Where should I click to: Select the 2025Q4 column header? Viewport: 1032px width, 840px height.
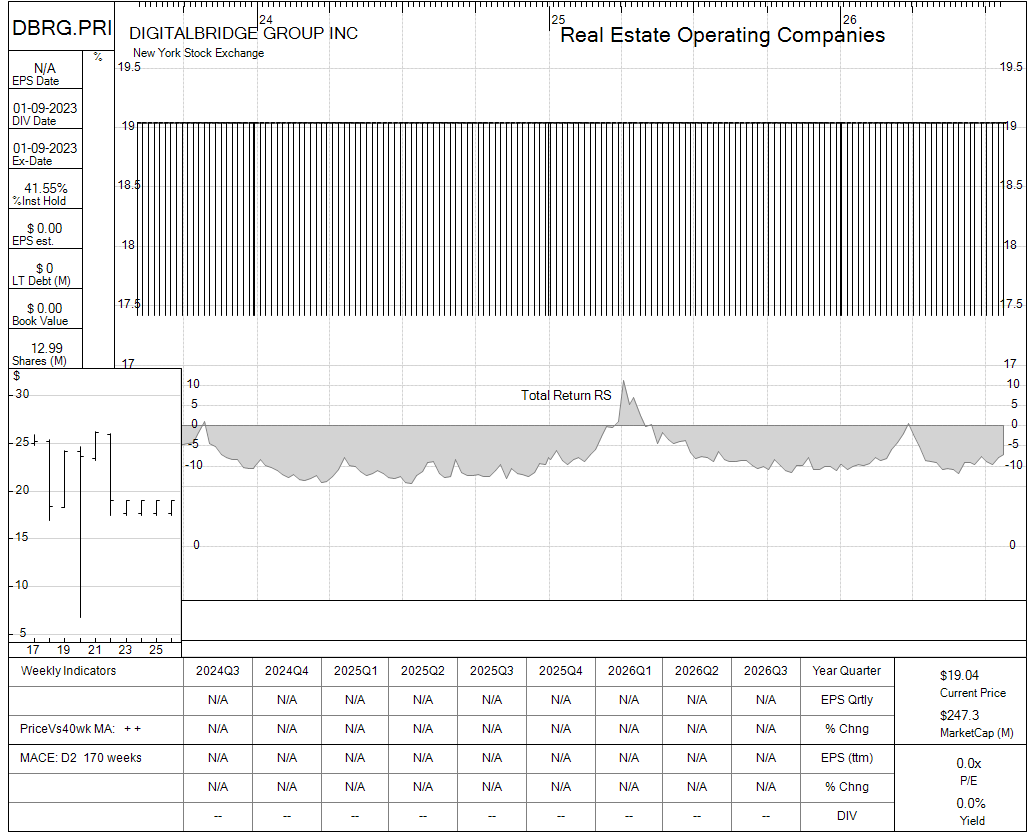tap(561, 671)
